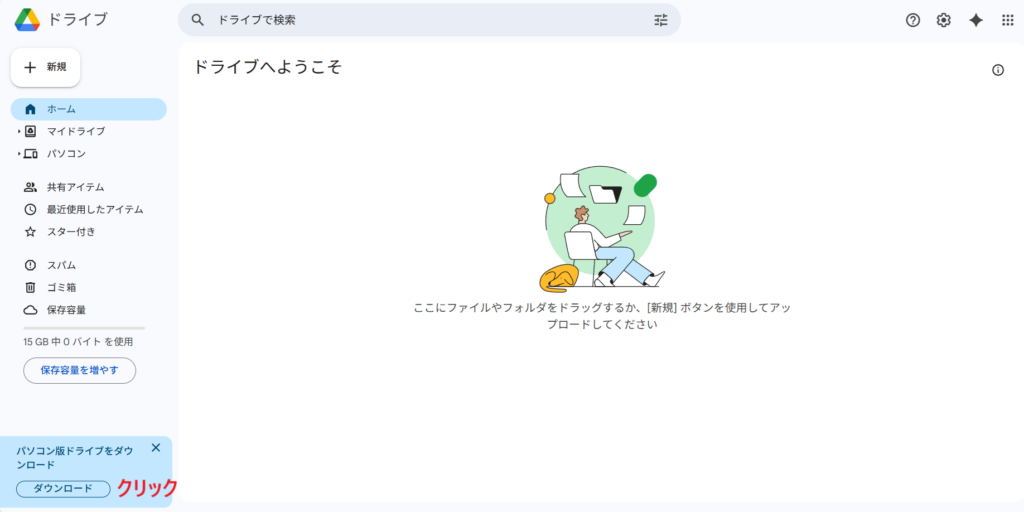This screenshot has height=512, width=1024.
Task: Click the Gemini sparkle icon
Action: [975, 20]
